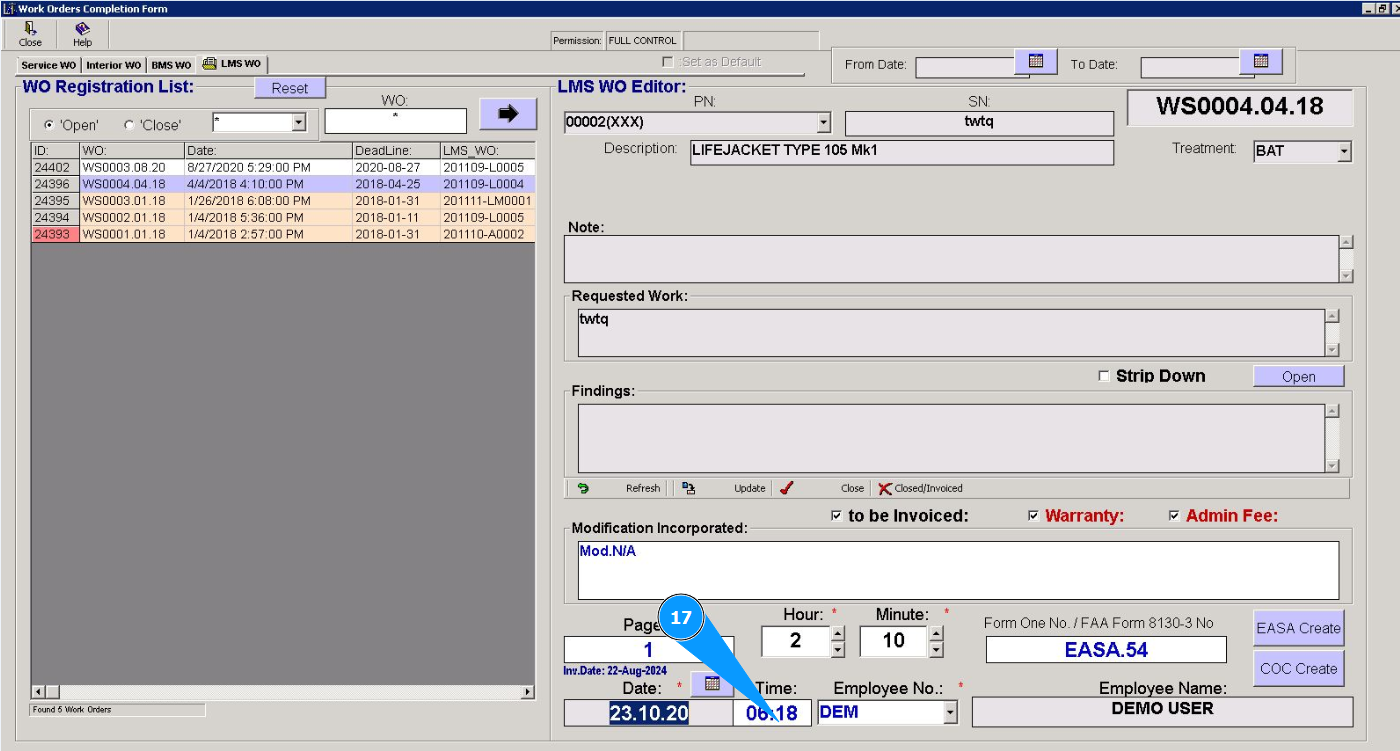Select the 'Close' radio button
The image size is (1400, 751).
[129, 125]
